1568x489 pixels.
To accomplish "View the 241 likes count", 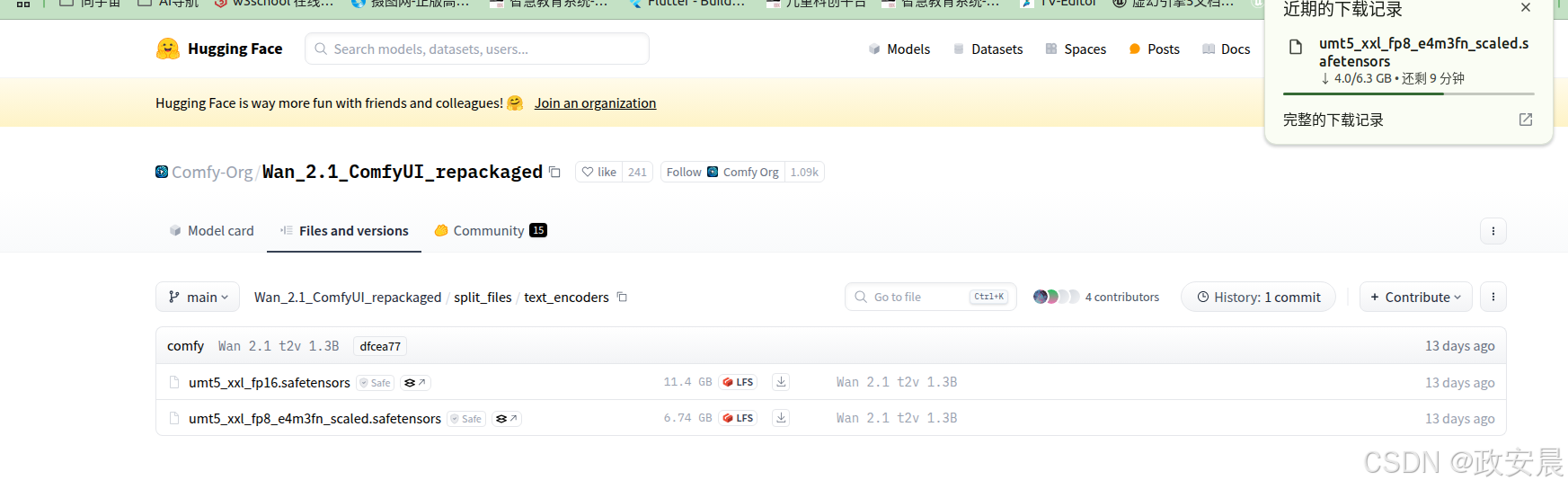I will tap(637, 172).
